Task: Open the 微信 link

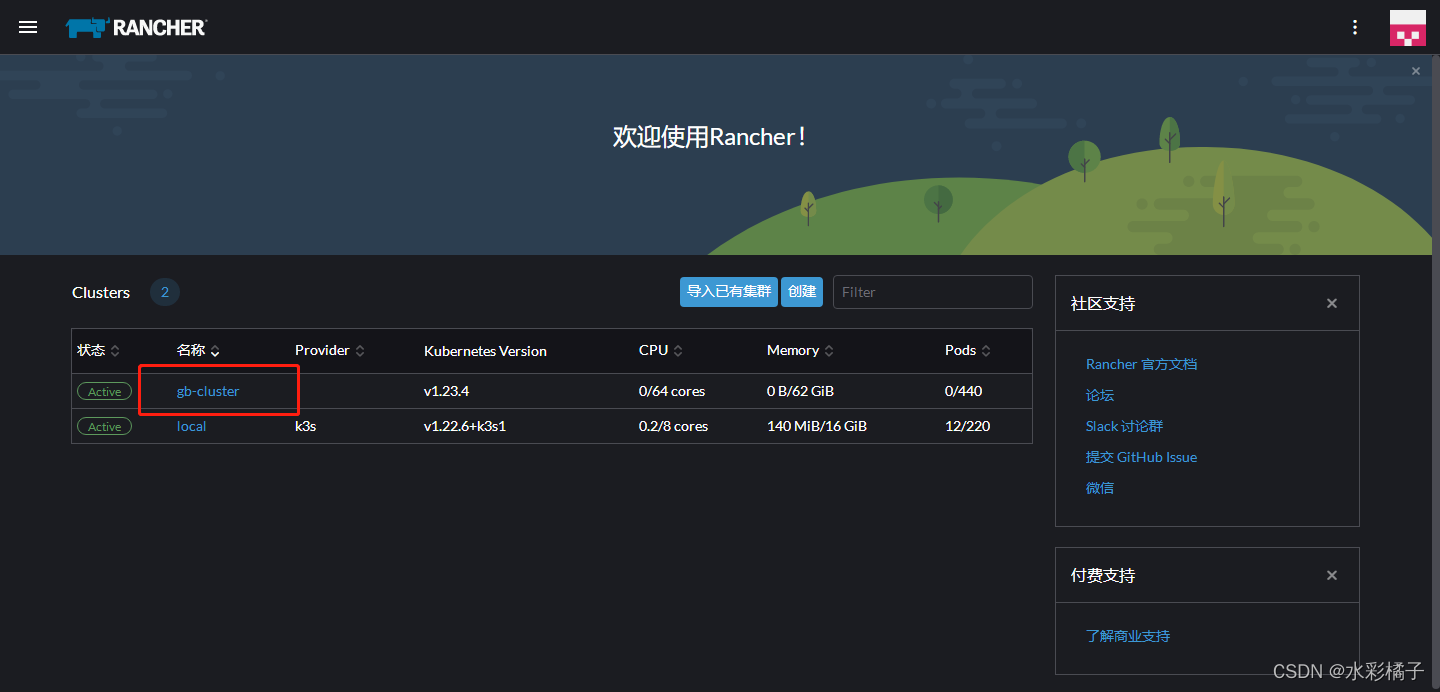Action: pos(1099,488)
